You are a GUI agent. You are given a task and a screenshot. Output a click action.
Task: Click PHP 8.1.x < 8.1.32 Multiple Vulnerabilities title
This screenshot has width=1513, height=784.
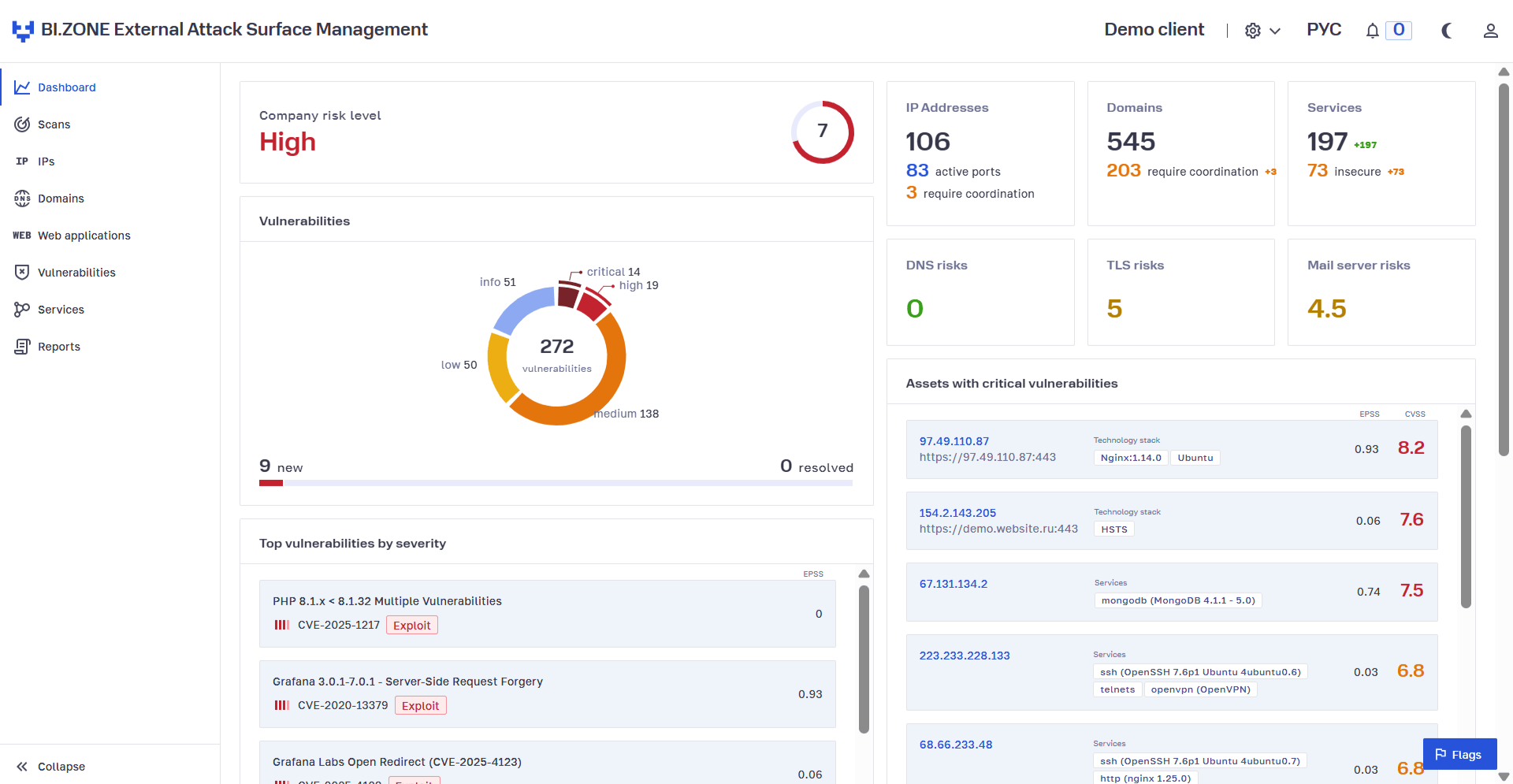coord(387,601)
